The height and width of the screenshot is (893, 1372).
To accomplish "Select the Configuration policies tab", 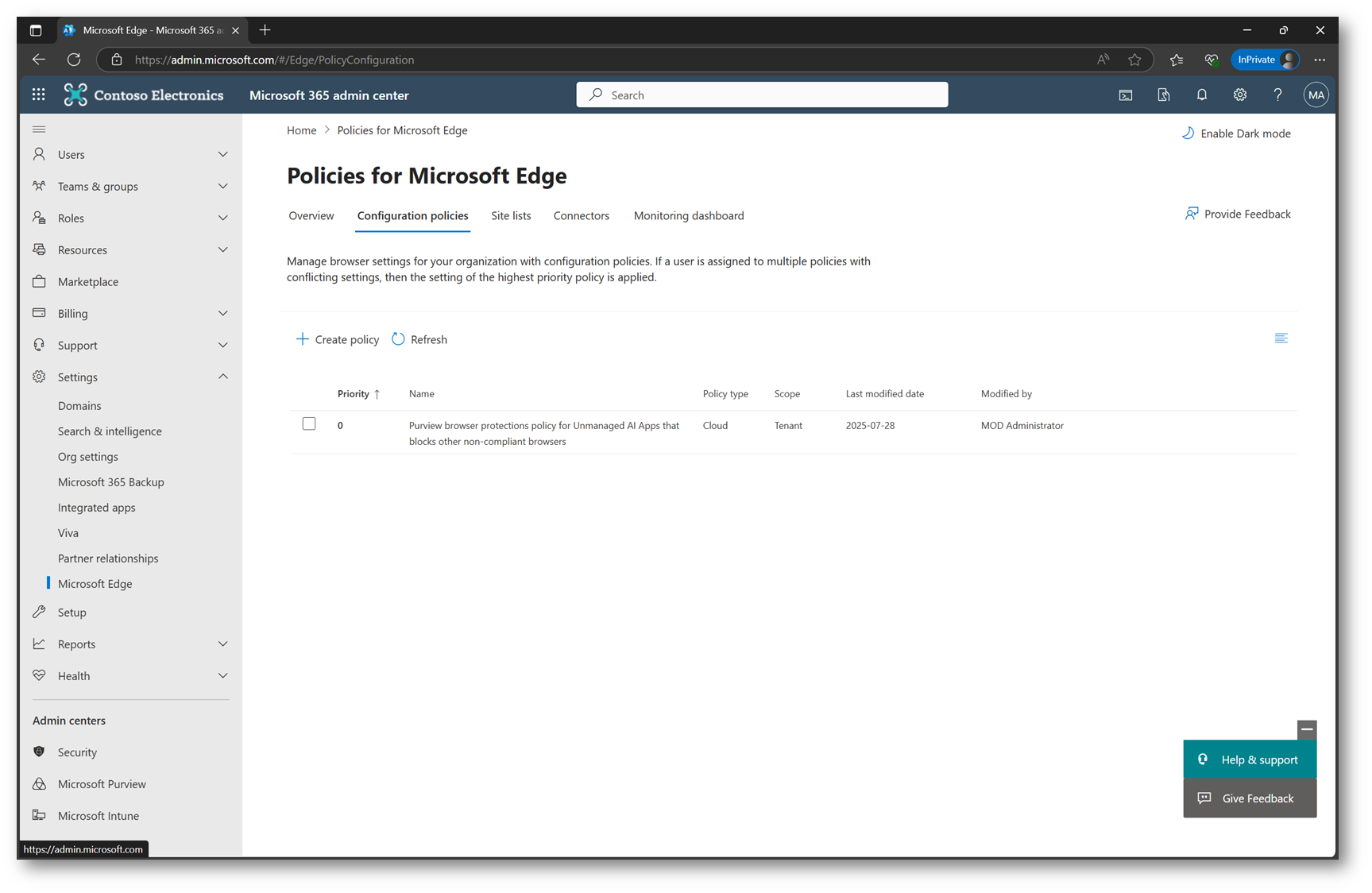I will pyautogui.click(x=412, y=215).
